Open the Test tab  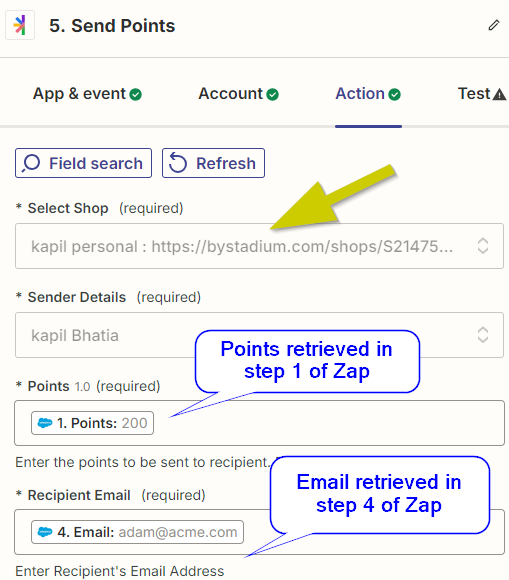pos(482,94)
